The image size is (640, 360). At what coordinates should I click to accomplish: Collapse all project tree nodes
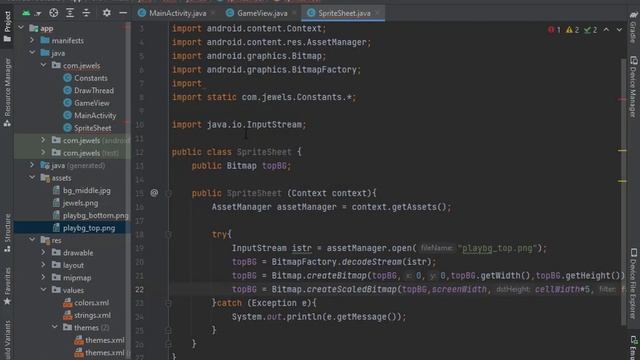click(86, 13)
